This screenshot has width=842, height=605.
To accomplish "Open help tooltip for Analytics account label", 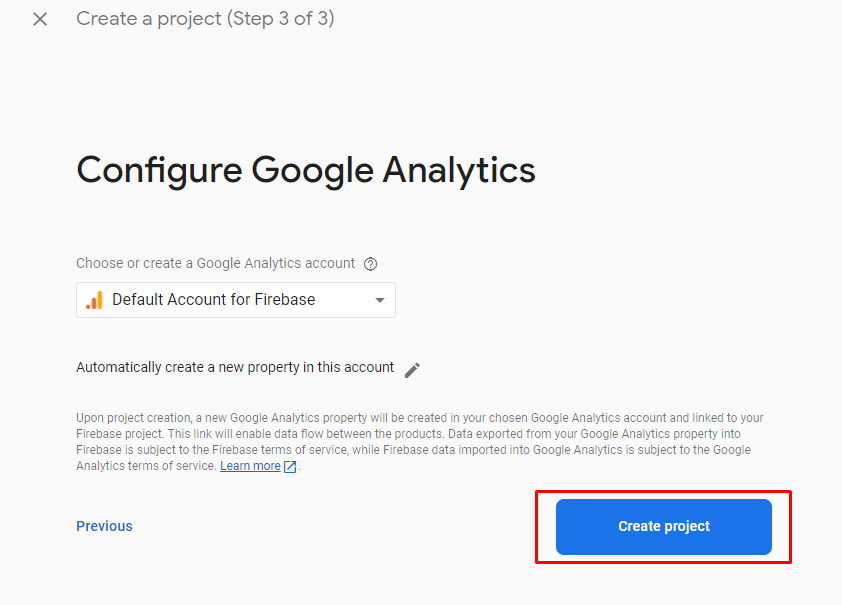I will click(x=371, y=264).
